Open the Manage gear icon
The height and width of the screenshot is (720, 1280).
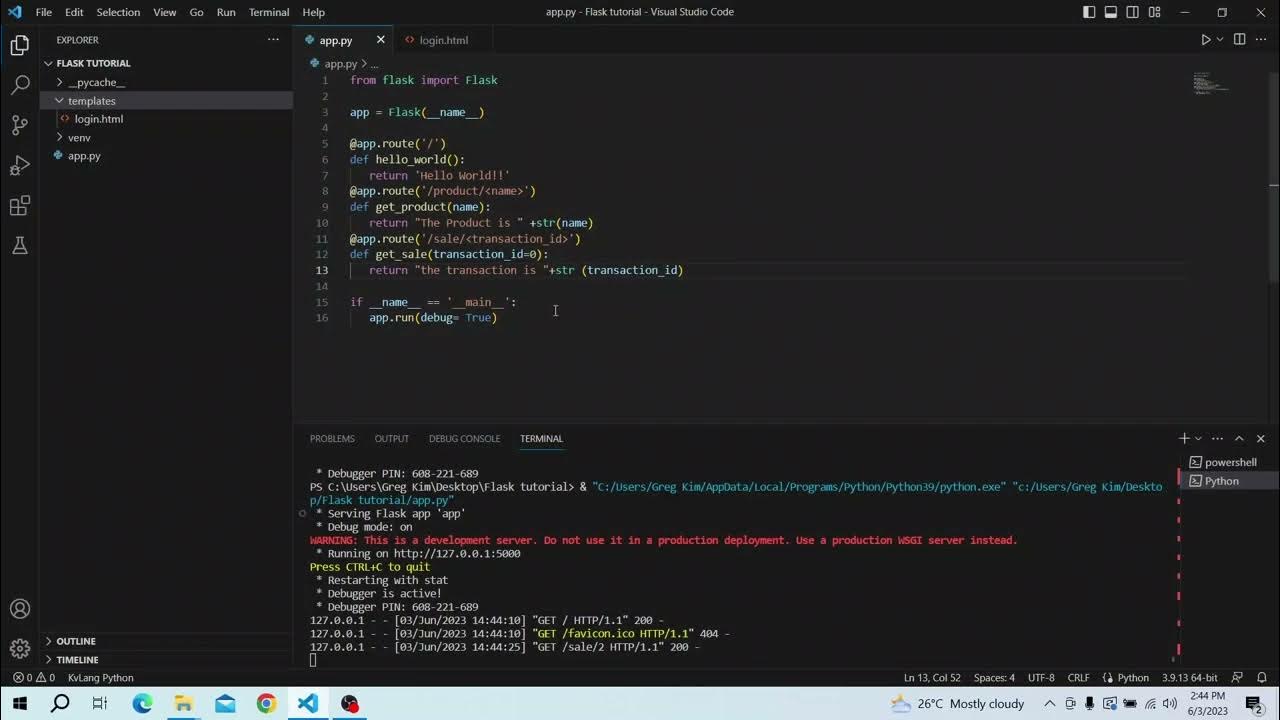[x=20, y=648]
